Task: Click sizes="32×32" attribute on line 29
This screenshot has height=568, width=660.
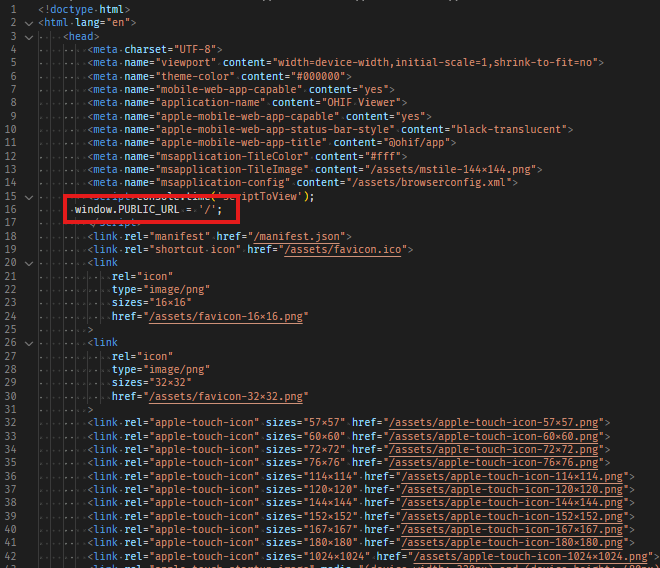Action: coord(152,382)
